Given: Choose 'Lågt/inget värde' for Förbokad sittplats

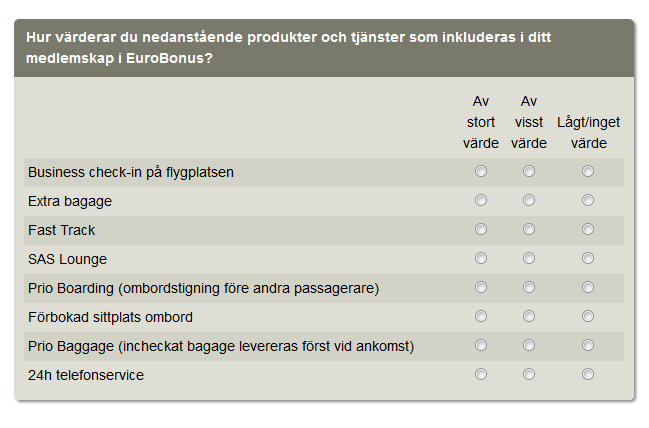Looking at the screenshot, I should coord(588,316).
